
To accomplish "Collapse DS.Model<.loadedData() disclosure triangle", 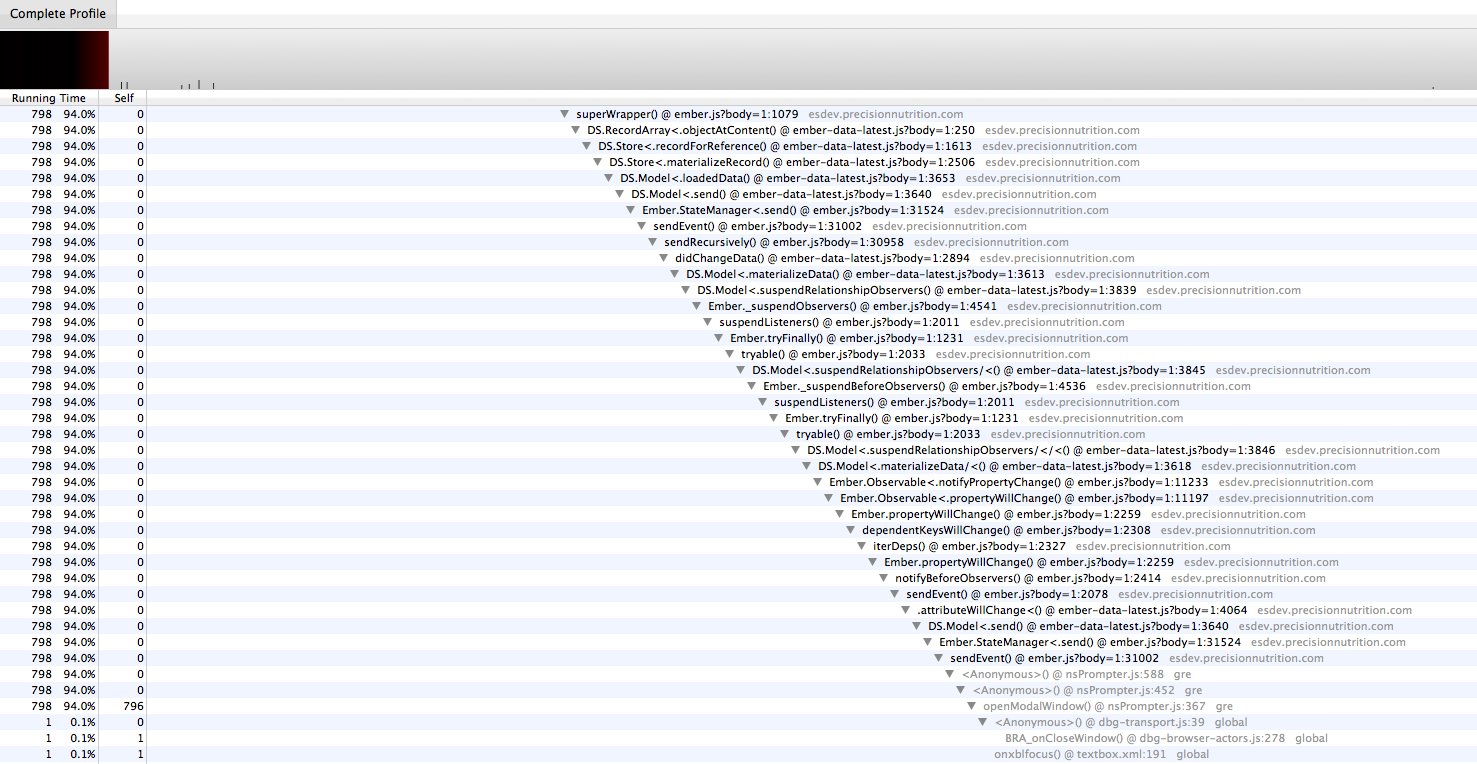I will click(609, 178).
